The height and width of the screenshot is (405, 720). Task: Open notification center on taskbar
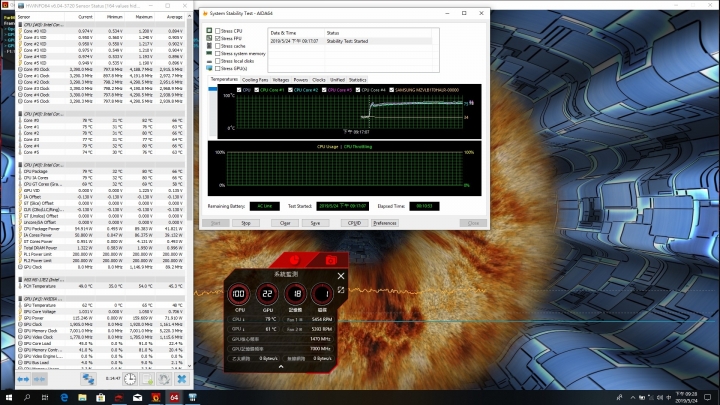click(x=708, y=398)
